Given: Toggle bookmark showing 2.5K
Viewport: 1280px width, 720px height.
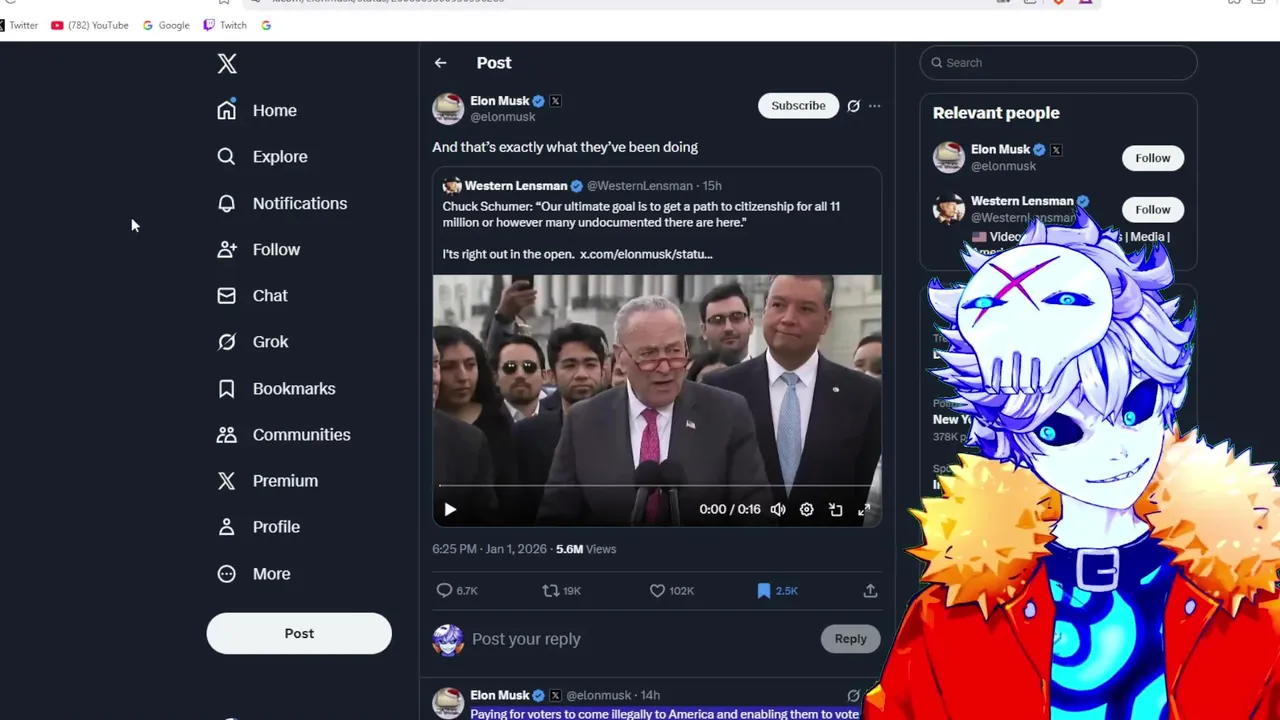Looking at the screenshot, I should [x=777, y=591].
